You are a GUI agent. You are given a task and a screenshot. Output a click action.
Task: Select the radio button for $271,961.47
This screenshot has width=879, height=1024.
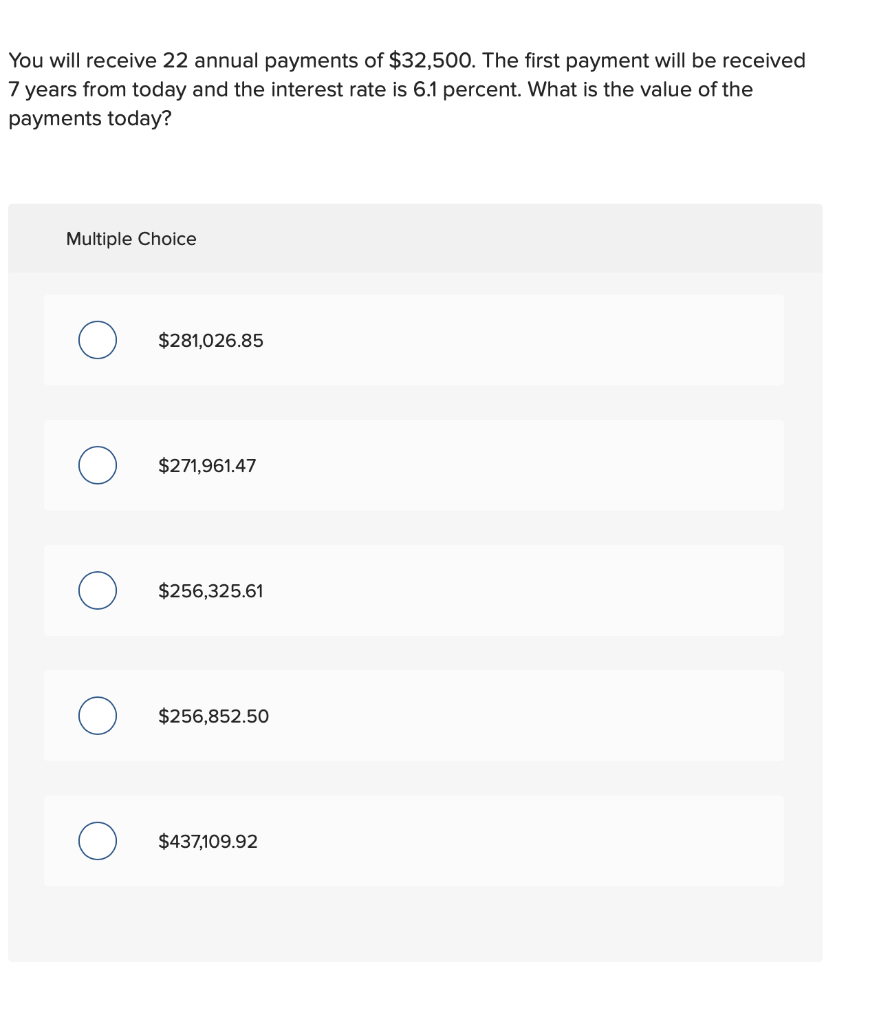[97, 465]
